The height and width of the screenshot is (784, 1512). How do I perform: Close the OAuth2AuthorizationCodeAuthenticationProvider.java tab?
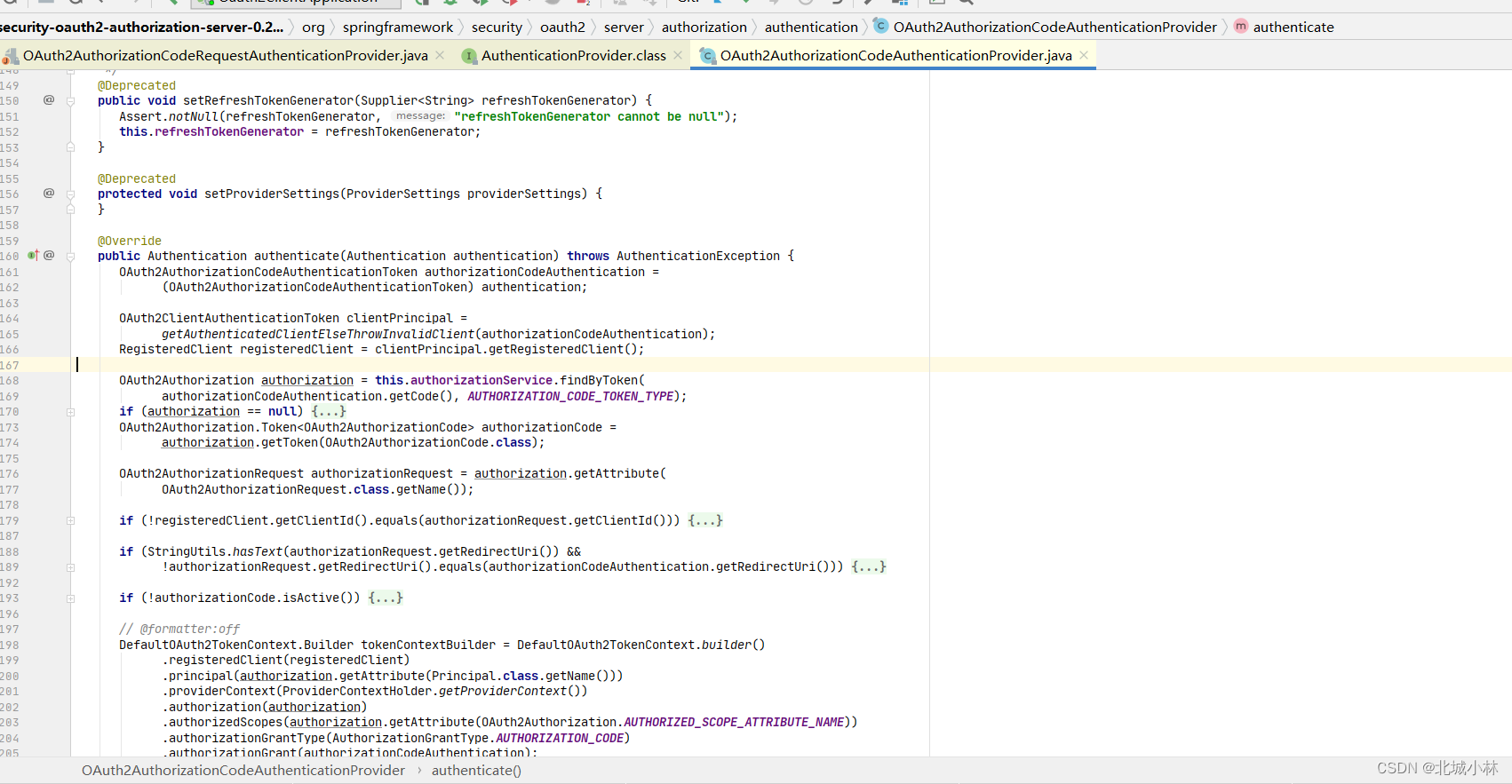[x=1084, y=55]
